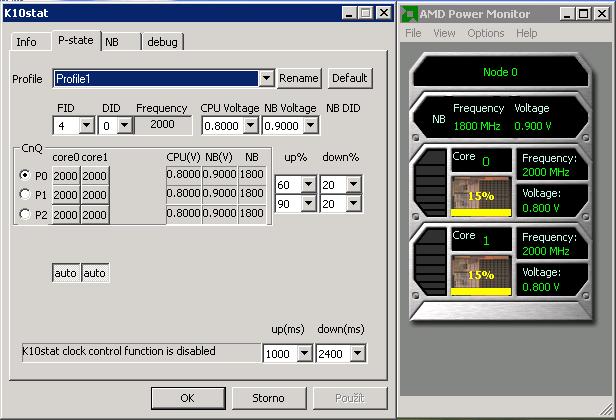Image resolution: width=616 pixels, height=420 pixels.
Task: Click the core0 auto button
Action: pyautogui.click(x=66, y=273)
